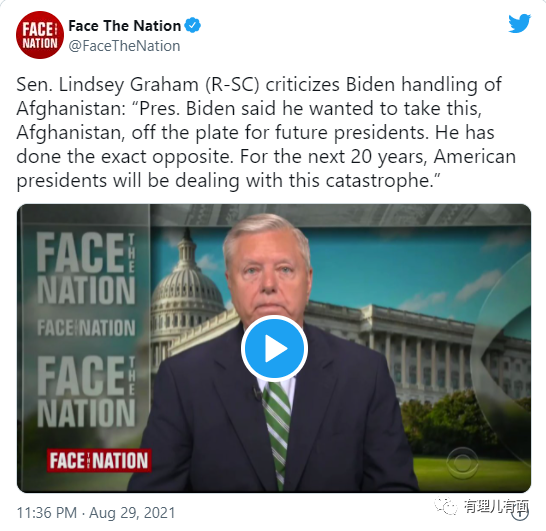Click the tweet text mentioning Sen. Lindsey Graham
546x531 pixels.
click(x=266, y=132)
